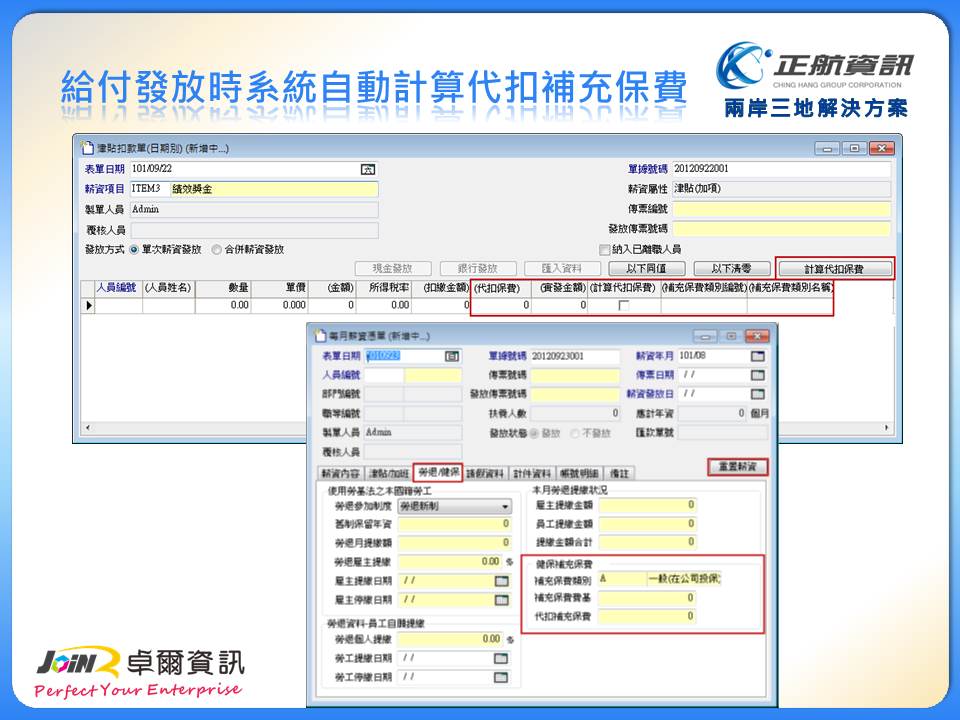Enable 納入已離職人員 checkbox
Viewport: 960px width, 720px height.
604,250
